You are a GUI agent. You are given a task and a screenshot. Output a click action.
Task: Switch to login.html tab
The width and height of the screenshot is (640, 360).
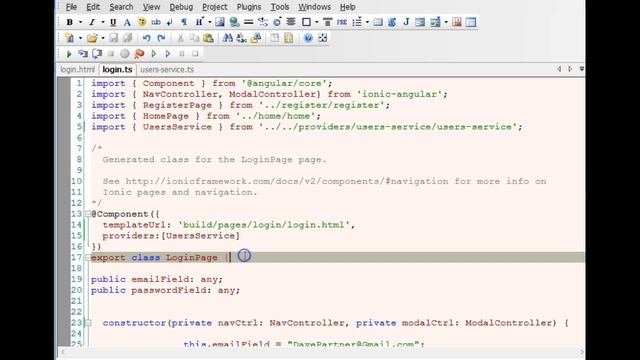[x=78, y=69]
